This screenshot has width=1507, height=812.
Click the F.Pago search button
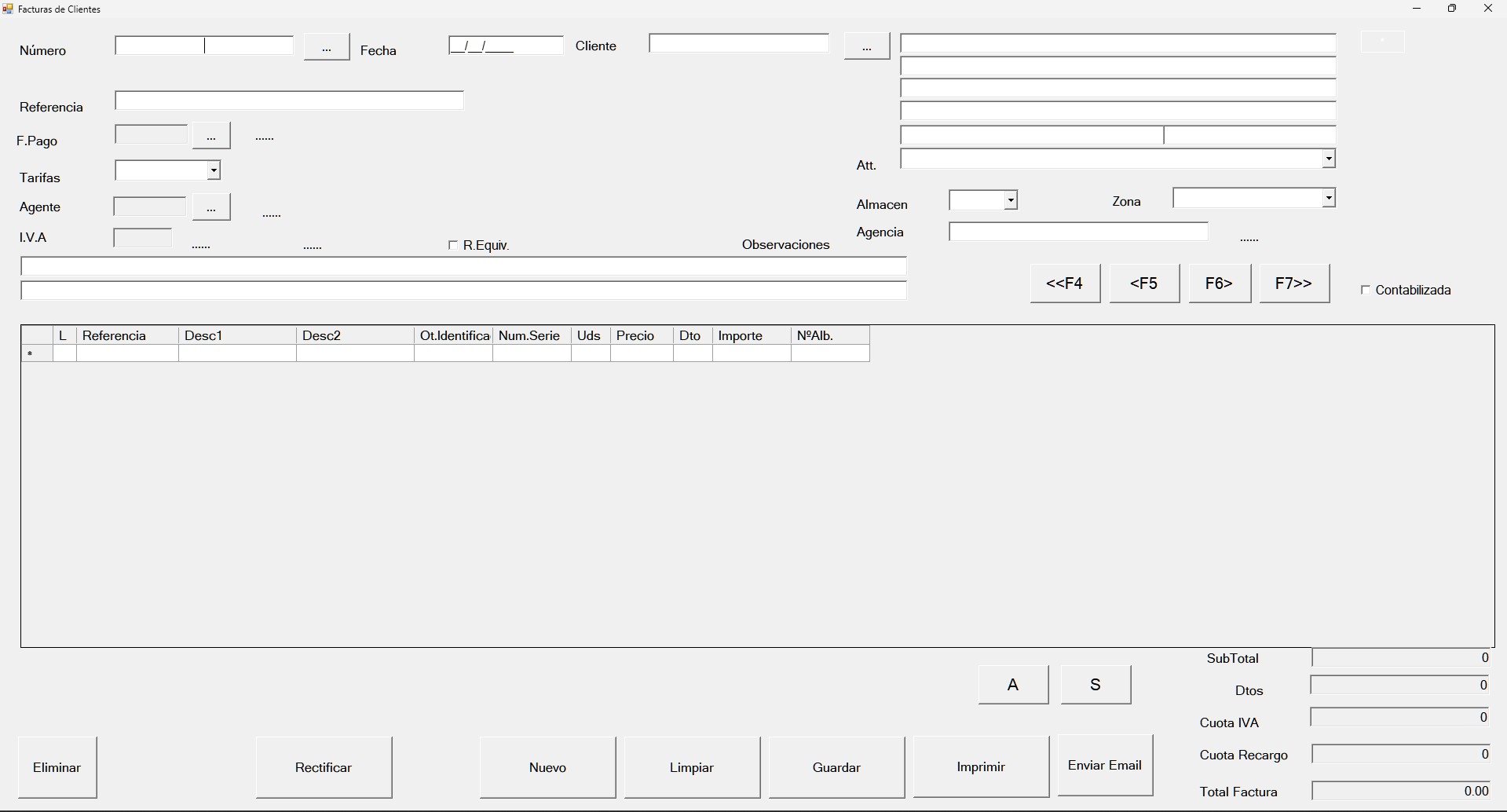click(210, 135)
